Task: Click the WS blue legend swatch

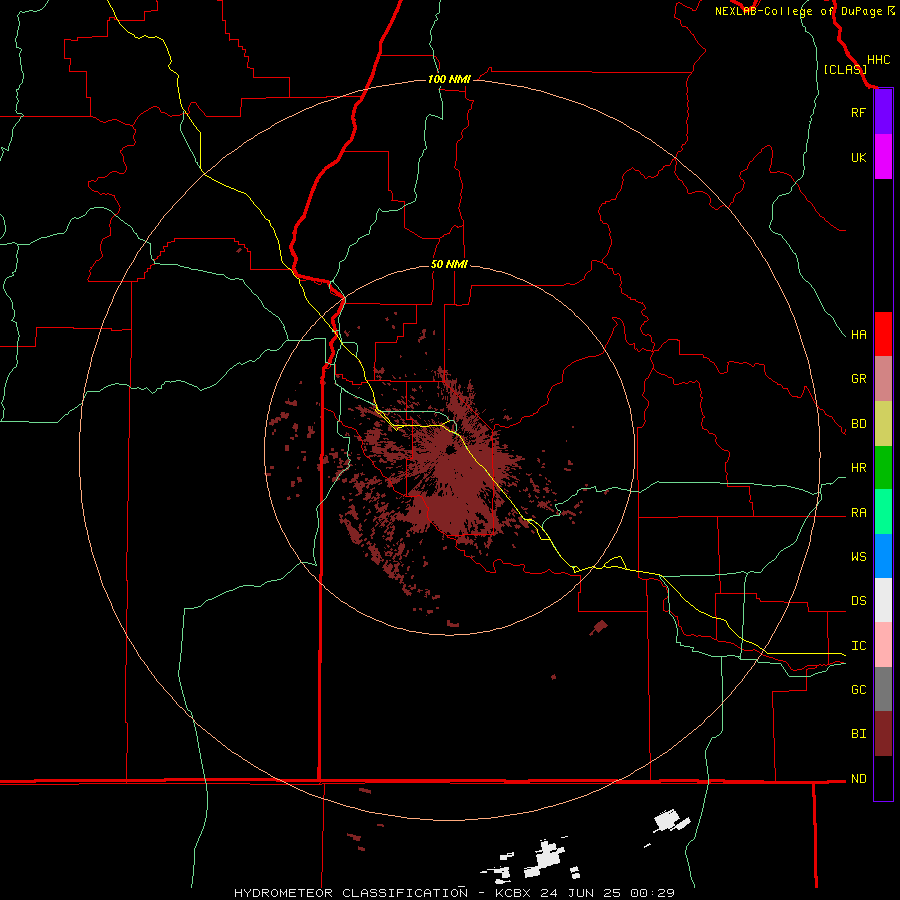Action: pos(883,556)
